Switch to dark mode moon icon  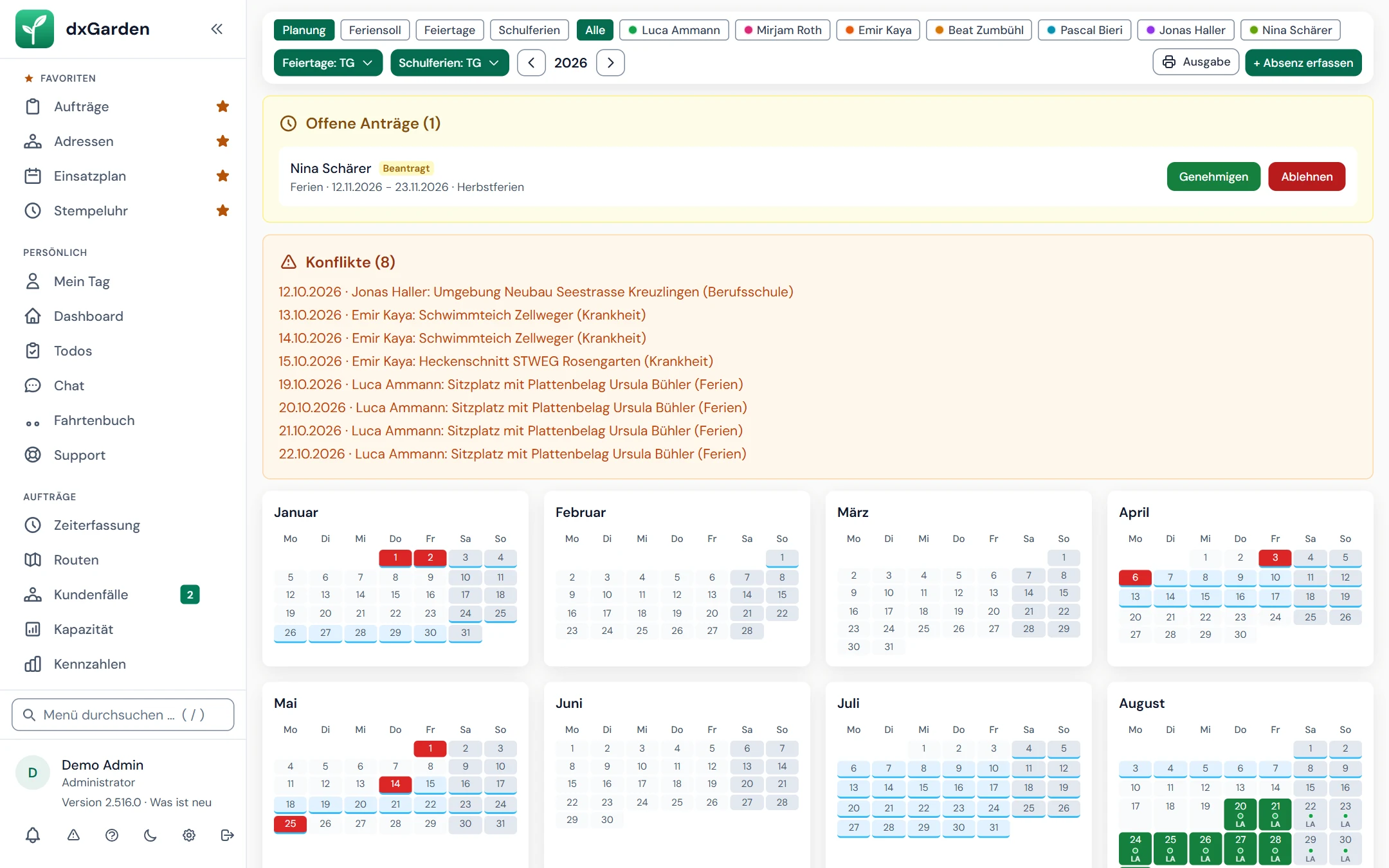pyautogui.click(x=150, y=835)
